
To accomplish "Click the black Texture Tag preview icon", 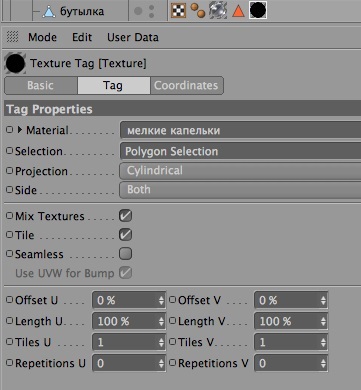I will (x=15, y=64).
